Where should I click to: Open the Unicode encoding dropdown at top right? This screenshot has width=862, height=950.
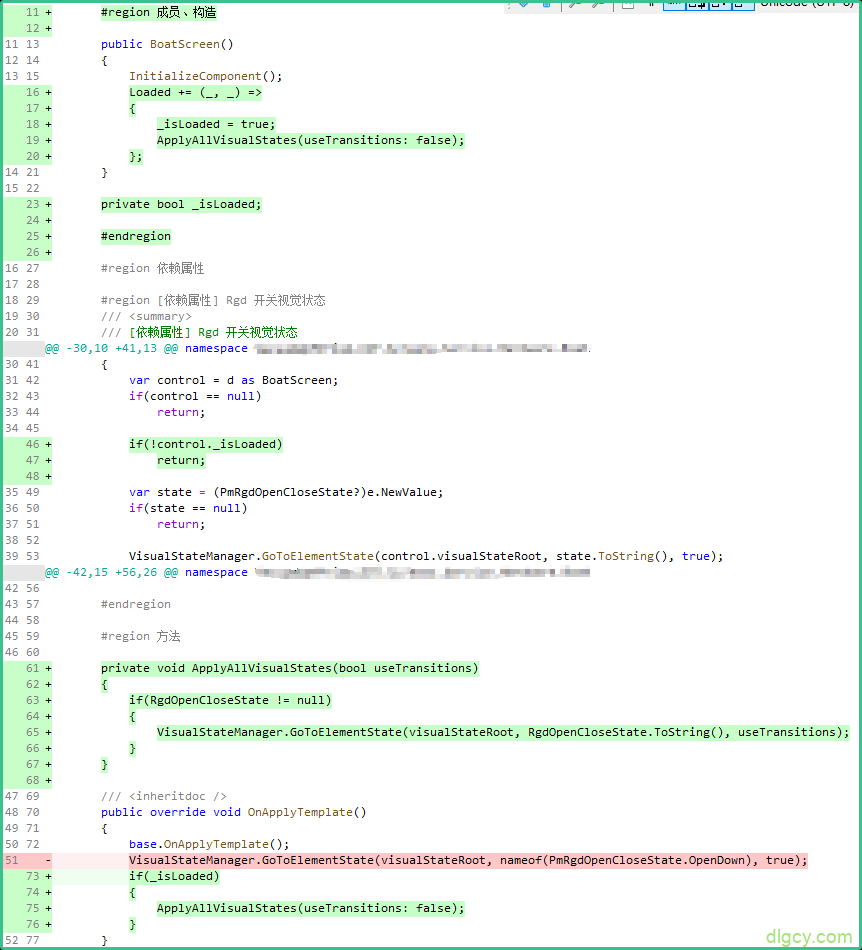pyautogui.click(x=806, y=4)
